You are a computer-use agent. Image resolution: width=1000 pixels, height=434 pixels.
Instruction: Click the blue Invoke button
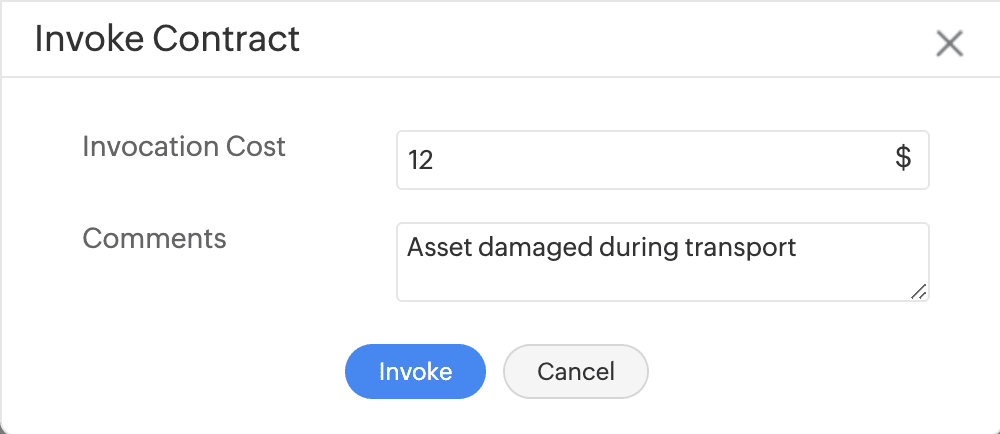coord(415,372)
